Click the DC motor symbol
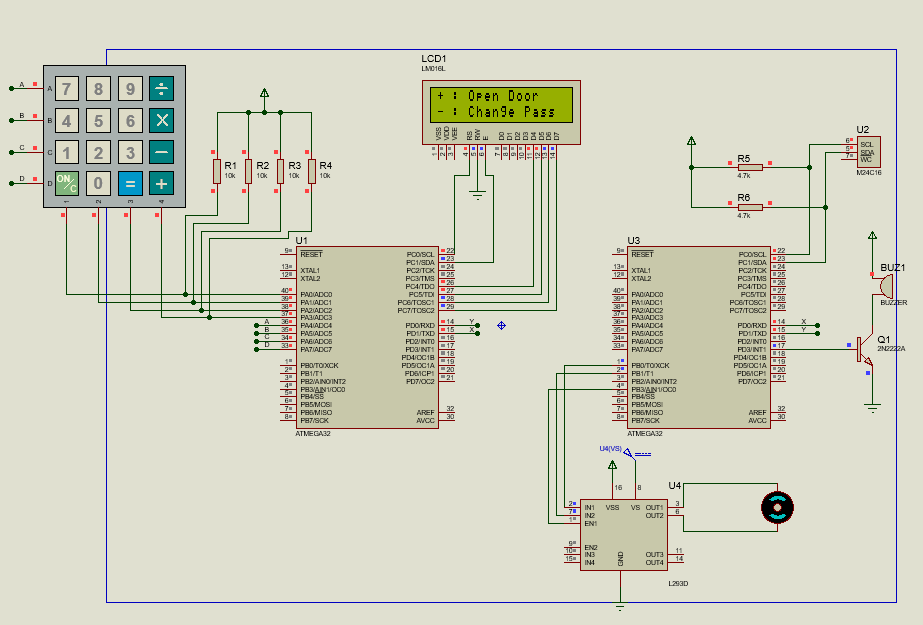 [x=777, y=508]
